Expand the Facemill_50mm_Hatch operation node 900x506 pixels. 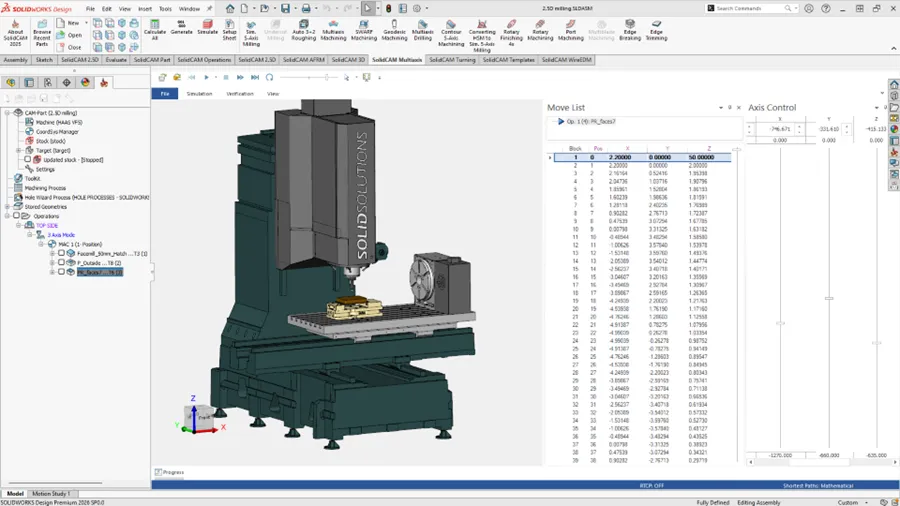coord(52,253)
